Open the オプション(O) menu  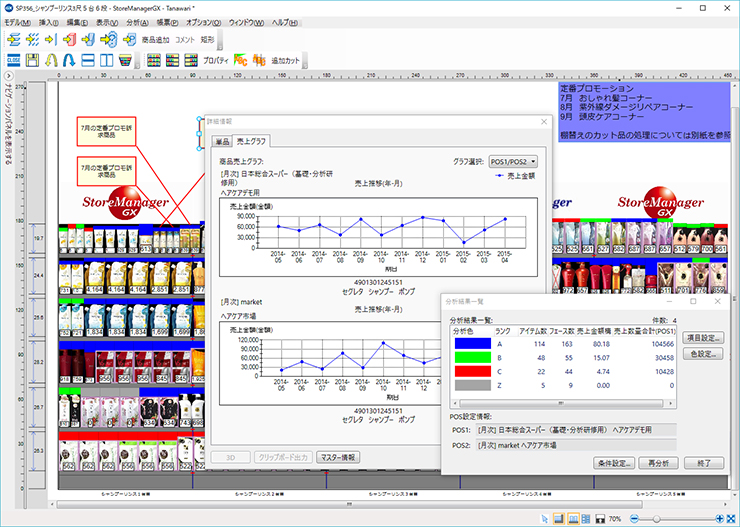(x=204, y=22)
